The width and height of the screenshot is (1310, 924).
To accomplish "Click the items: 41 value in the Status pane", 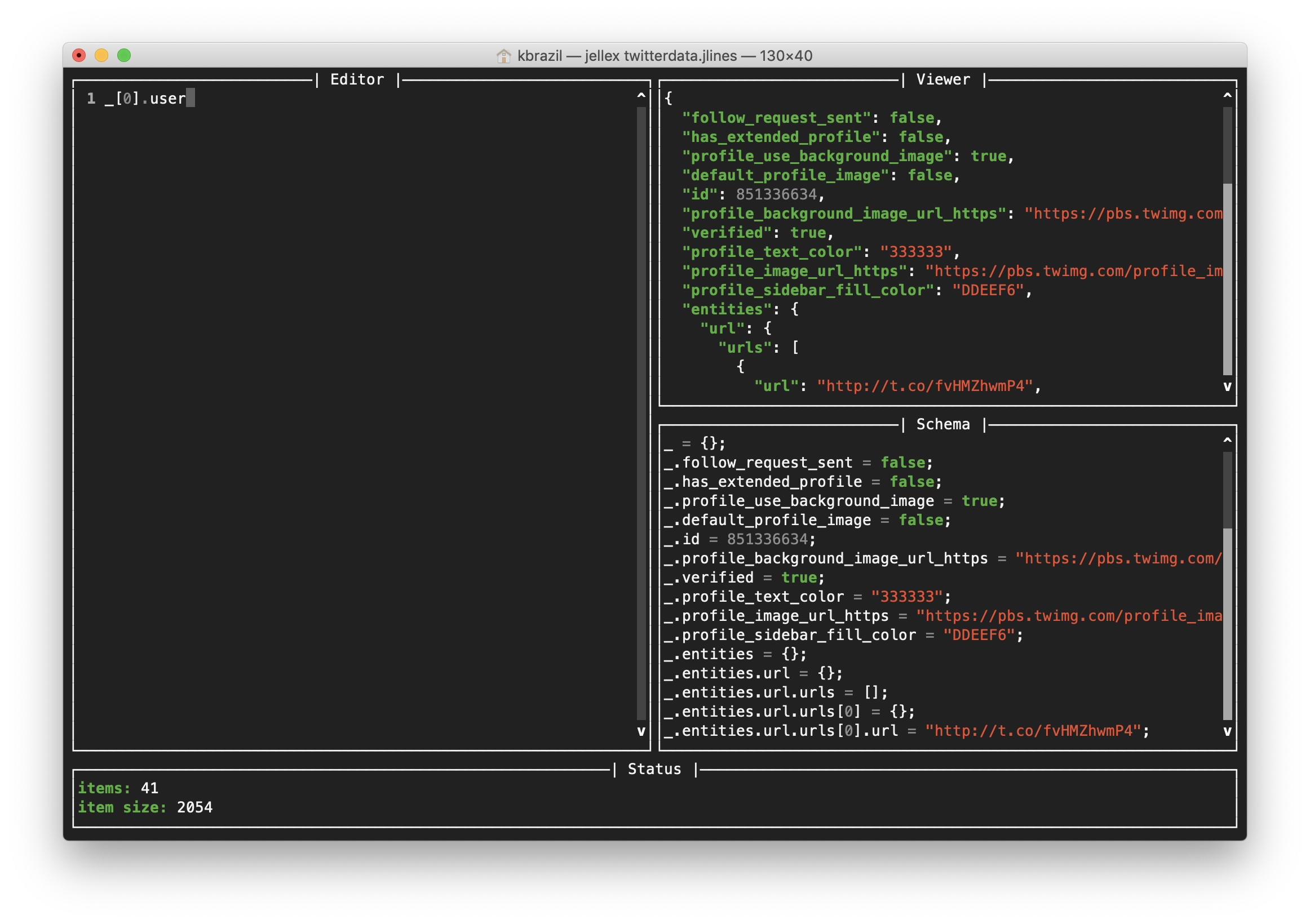I will pos(149,788).
